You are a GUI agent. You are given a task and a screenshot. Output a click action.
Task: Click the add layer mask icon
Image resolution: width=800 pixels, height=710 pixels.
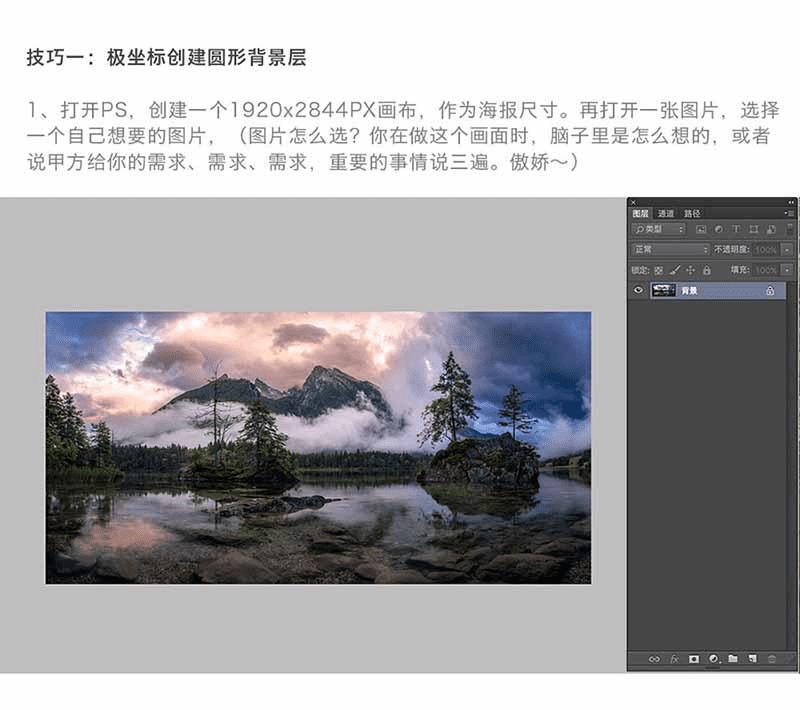[693, 659]
